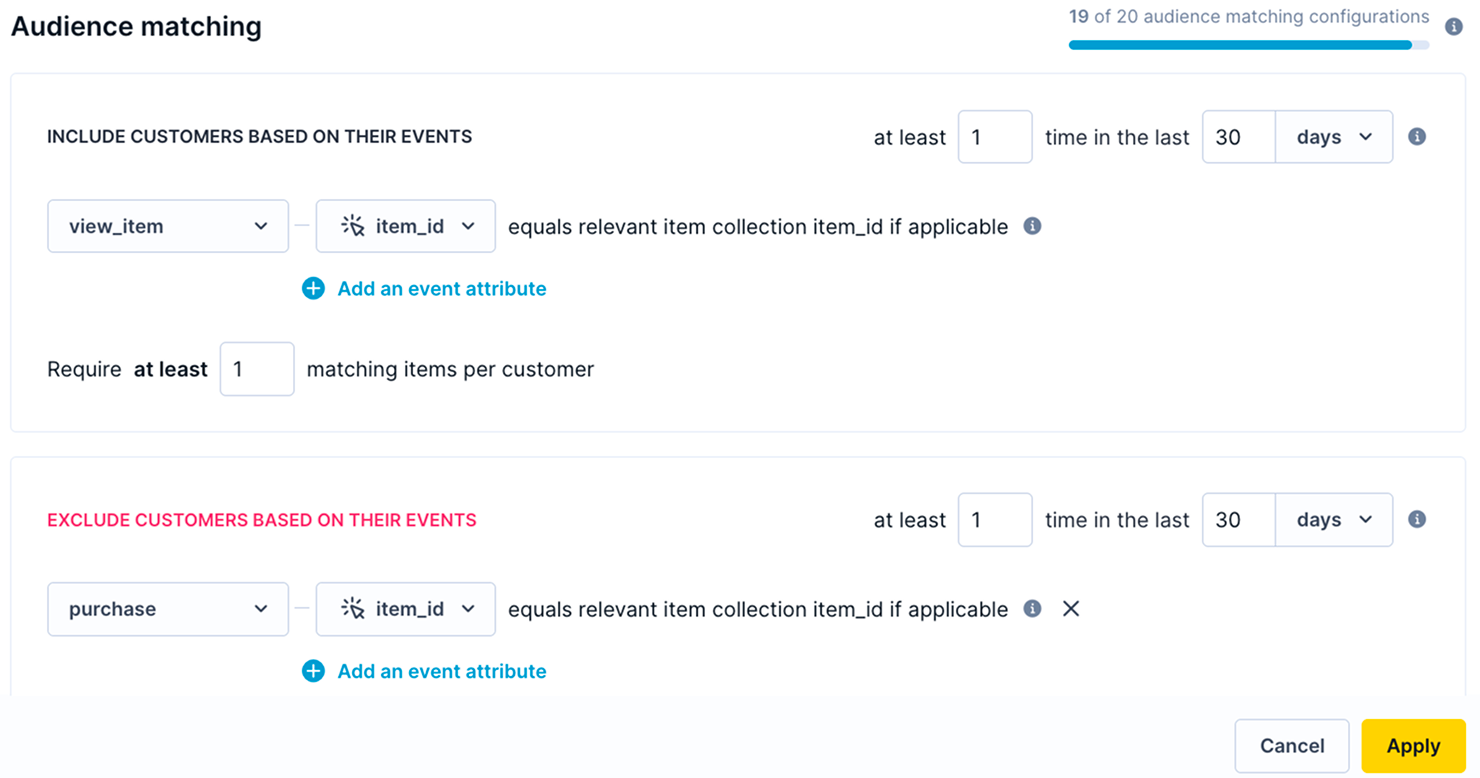
Task: Click plus icon under view_item attribute
Action: click(313, 288)
